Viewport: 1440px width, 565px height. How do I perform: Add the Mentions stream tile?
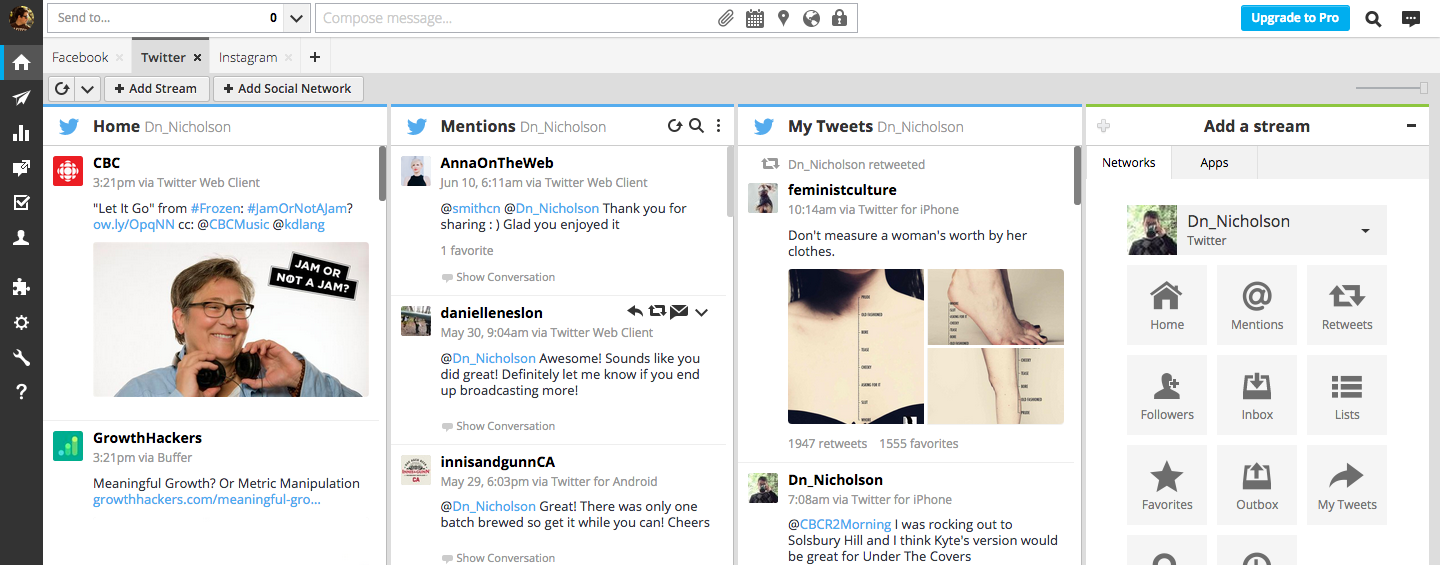tap(1257, 304)
